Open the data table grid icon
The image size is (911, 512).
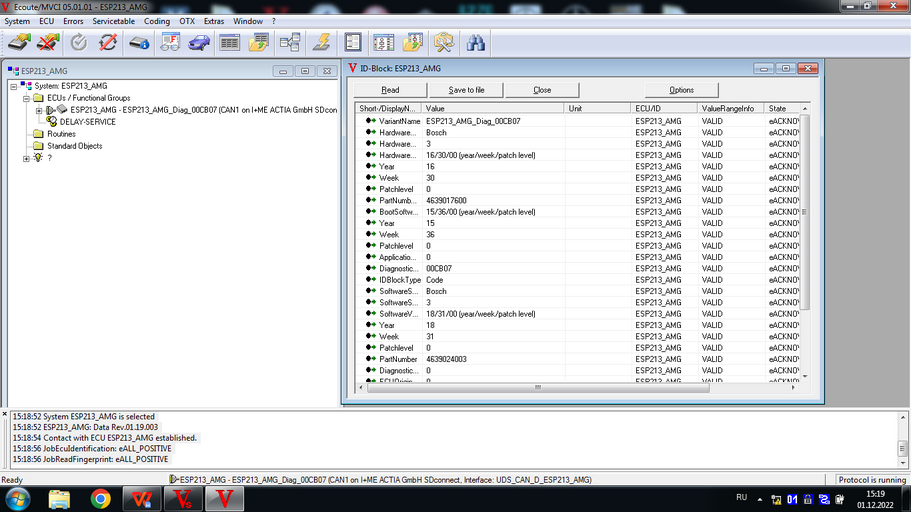(x=229, y=42)
